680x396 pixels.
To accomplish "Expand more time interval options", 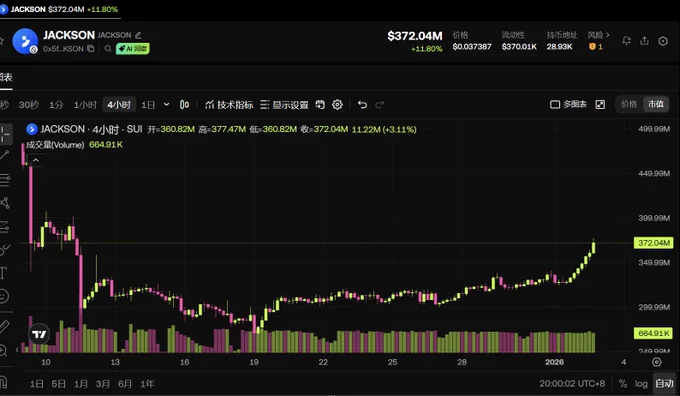I will point(166,105).
